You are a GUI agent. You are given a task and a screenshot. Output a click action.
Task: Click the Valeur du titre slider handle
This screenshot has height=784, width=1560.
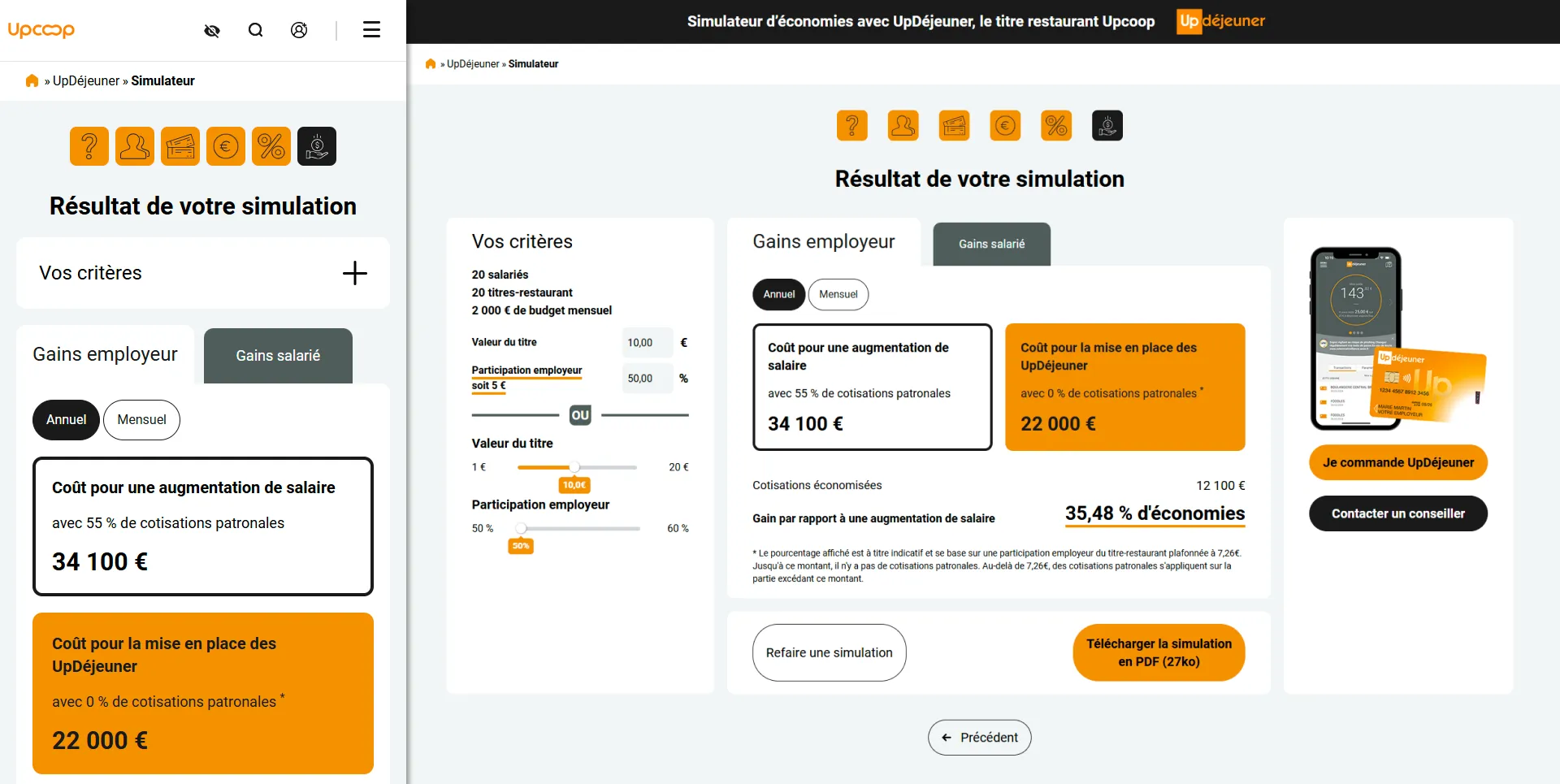click(574, 467)
